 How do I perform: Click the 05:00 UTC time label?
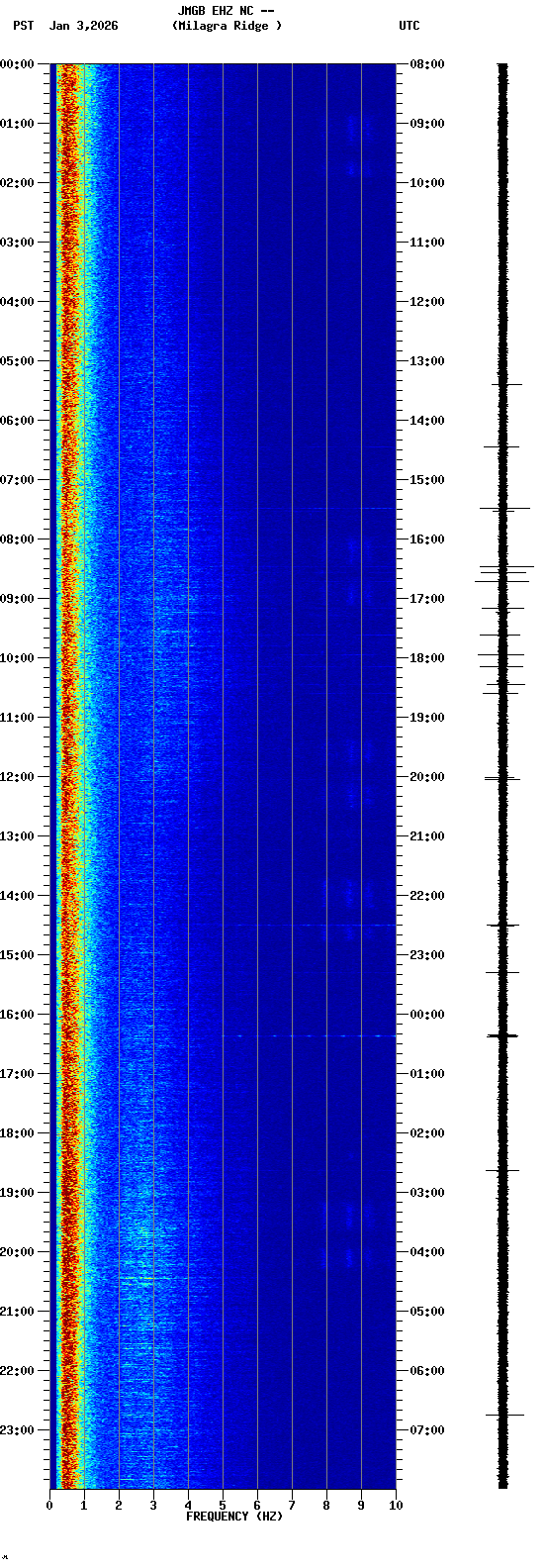pyautogui.click(x=427, y=1312)
